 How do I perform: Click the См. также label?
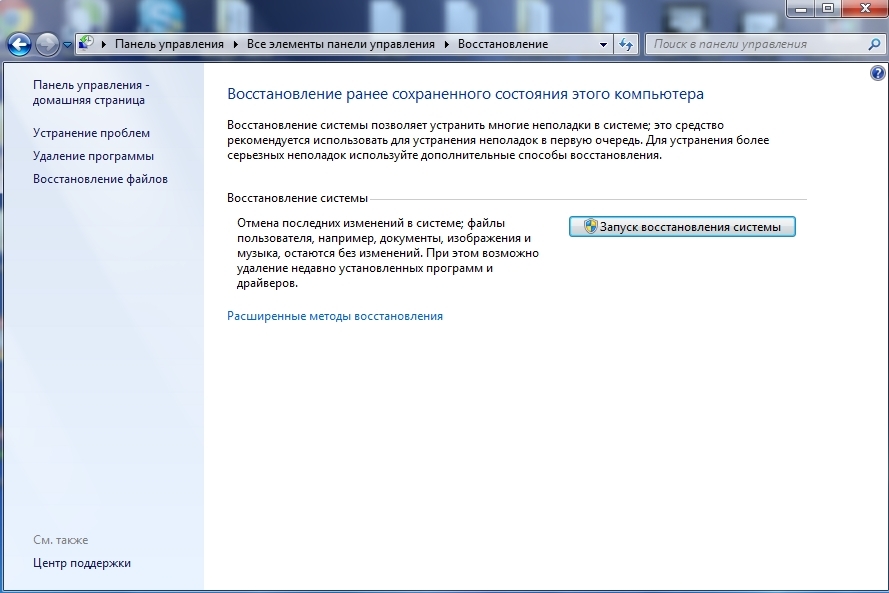tap(61, 540)
